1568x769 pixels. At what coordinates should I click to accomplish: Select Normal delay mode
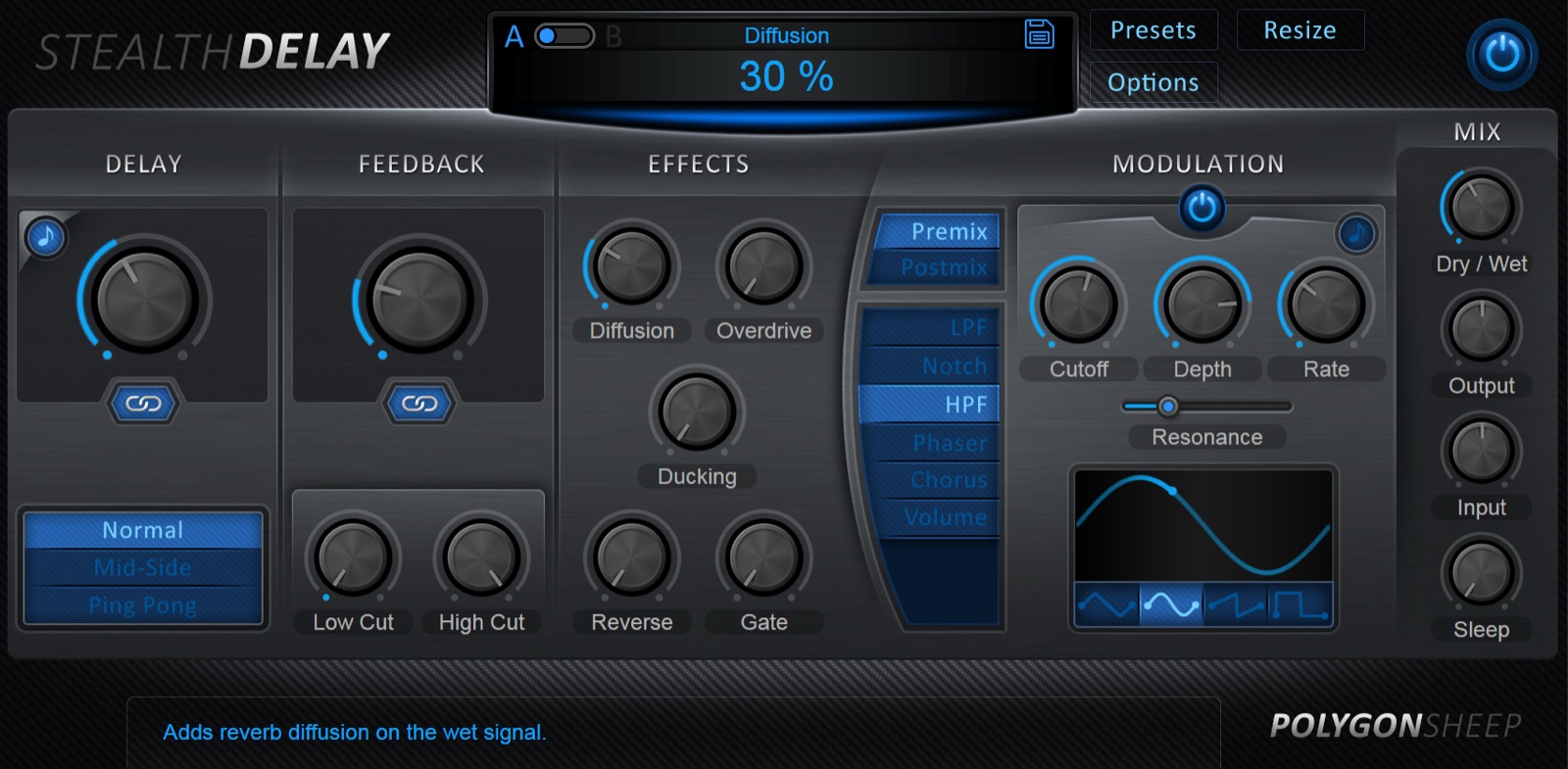coord(143,530)
